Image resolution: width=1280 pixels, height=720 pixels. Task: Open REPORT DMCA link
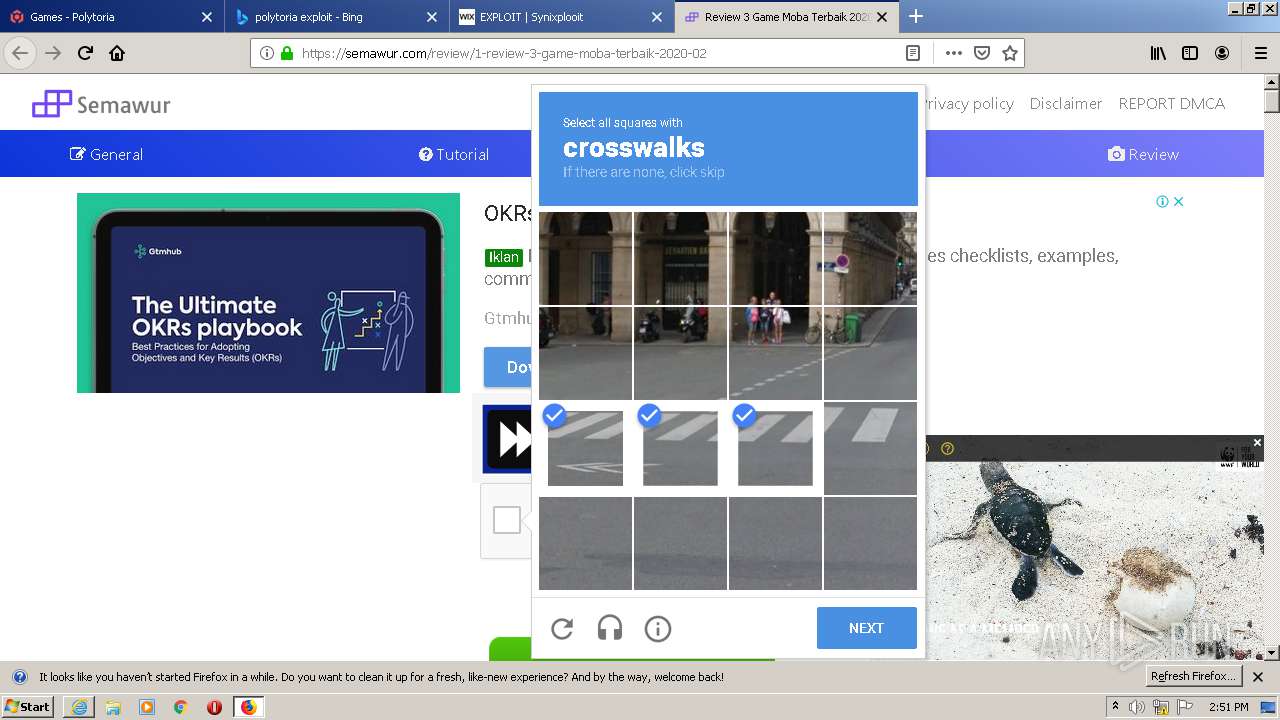[1171, 103]
